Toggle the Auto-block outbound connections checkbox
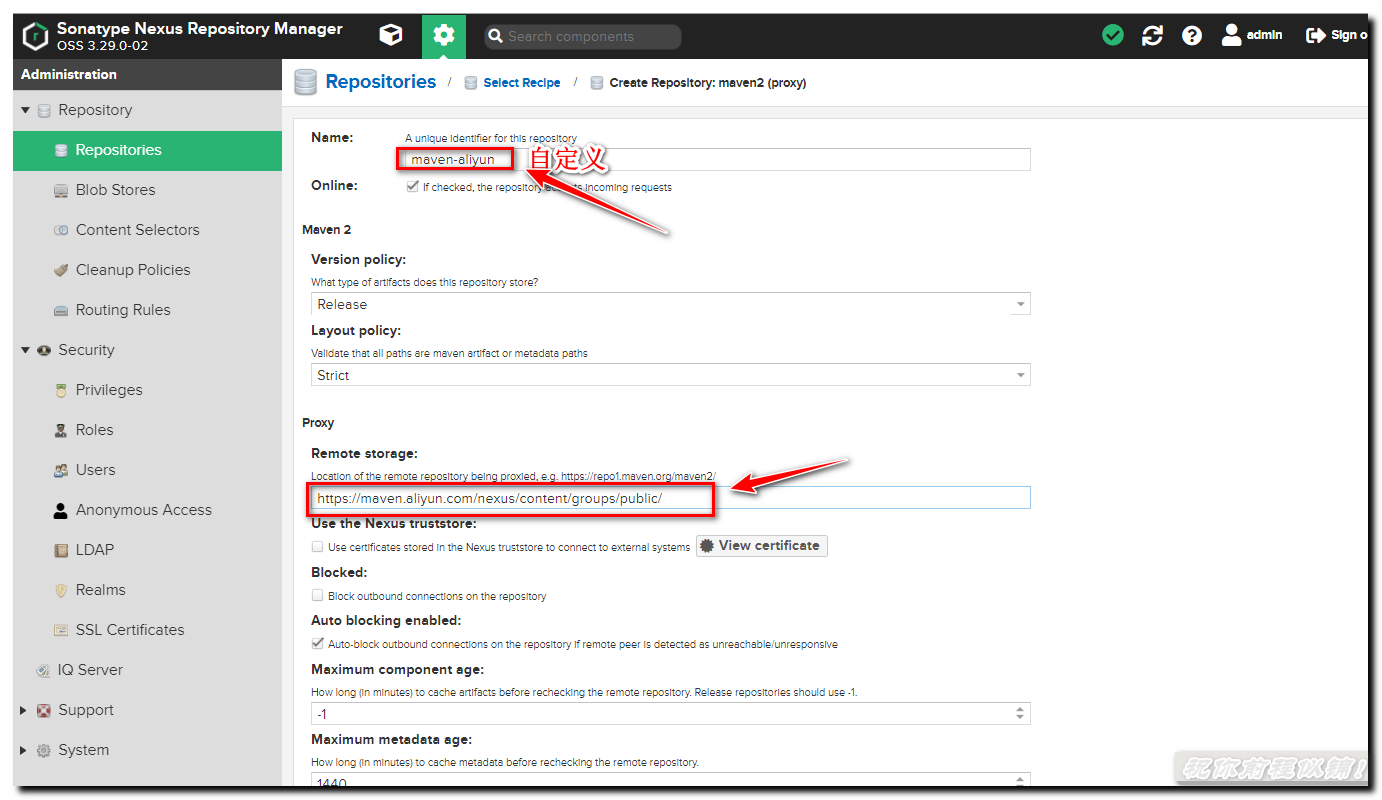 [317, 643]
